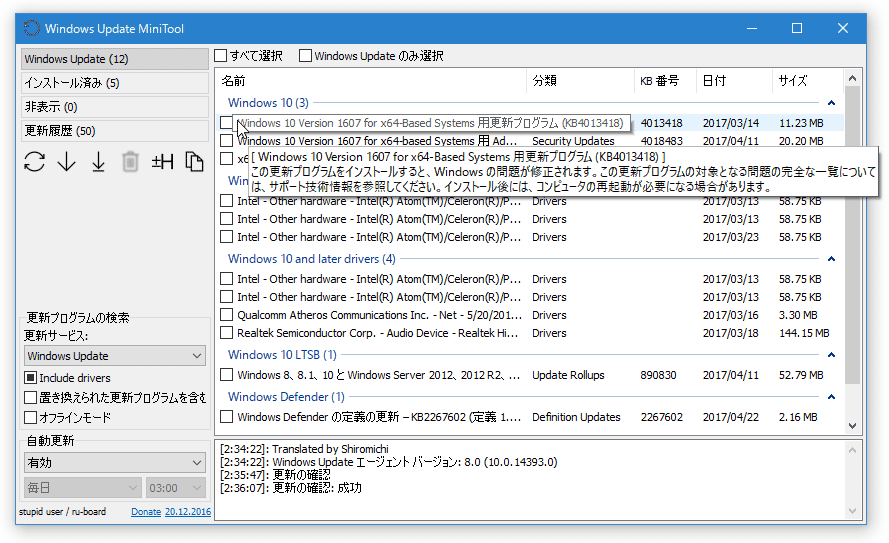Select the Realtek Hi... Audio Device row
This screenshot has width=889, height=543.
[530, 333]
